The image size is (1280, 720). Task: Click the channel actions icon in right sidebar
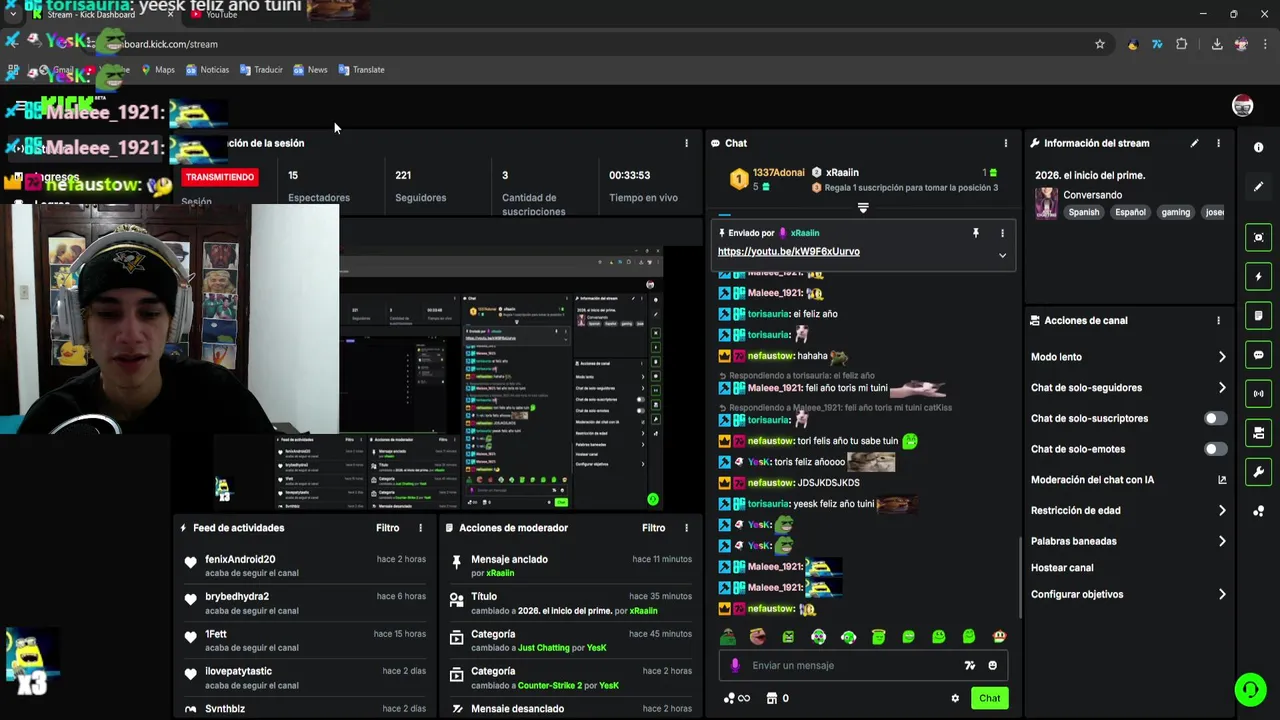point(1258,433)
